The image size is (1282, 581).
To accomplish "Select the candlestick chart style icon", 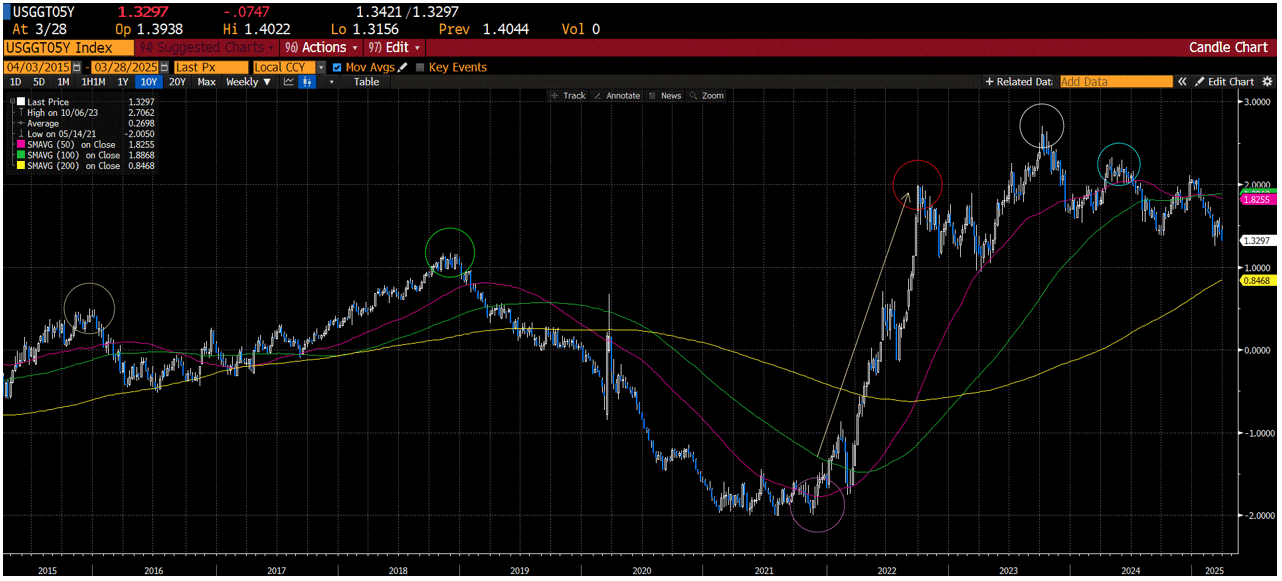I will 305,82.
